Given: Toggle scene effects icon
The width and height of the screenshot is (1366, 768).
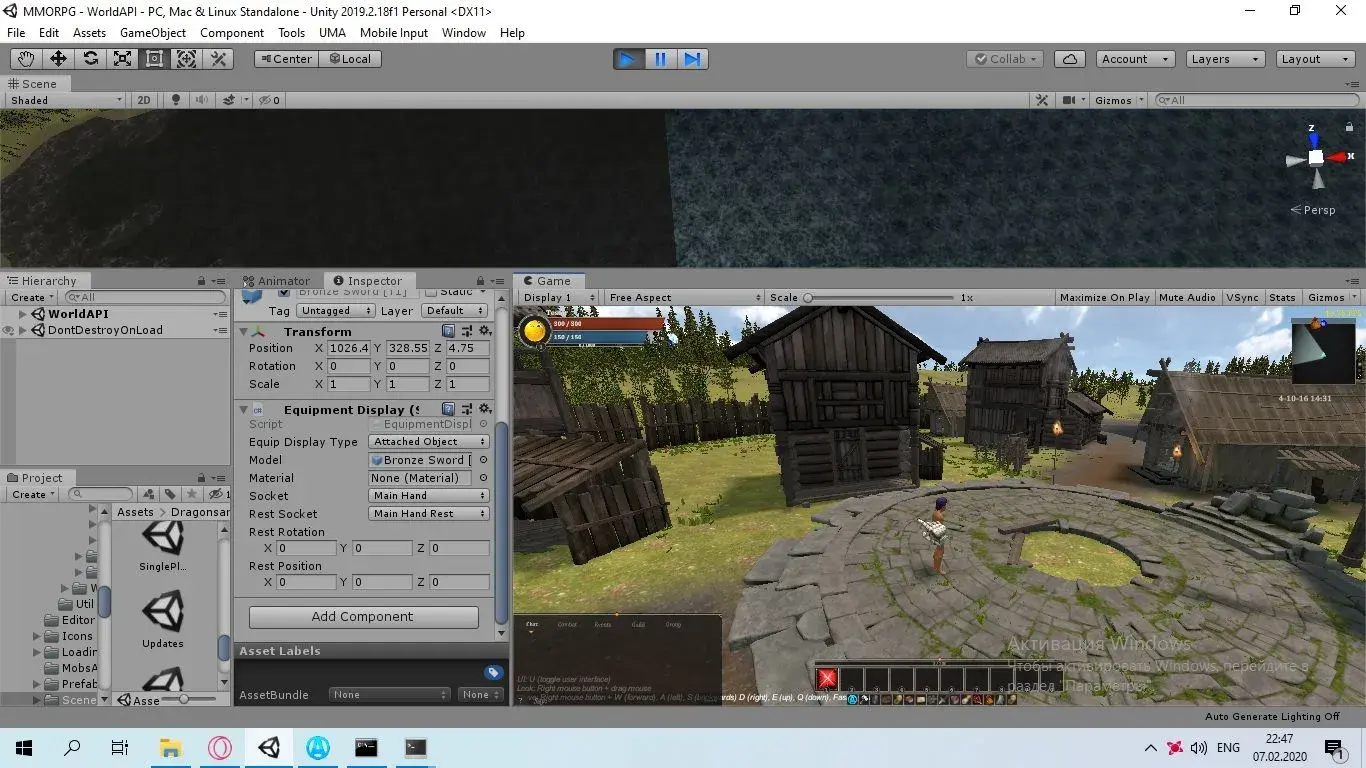Looking at the screenshot, I should [230, 100].
